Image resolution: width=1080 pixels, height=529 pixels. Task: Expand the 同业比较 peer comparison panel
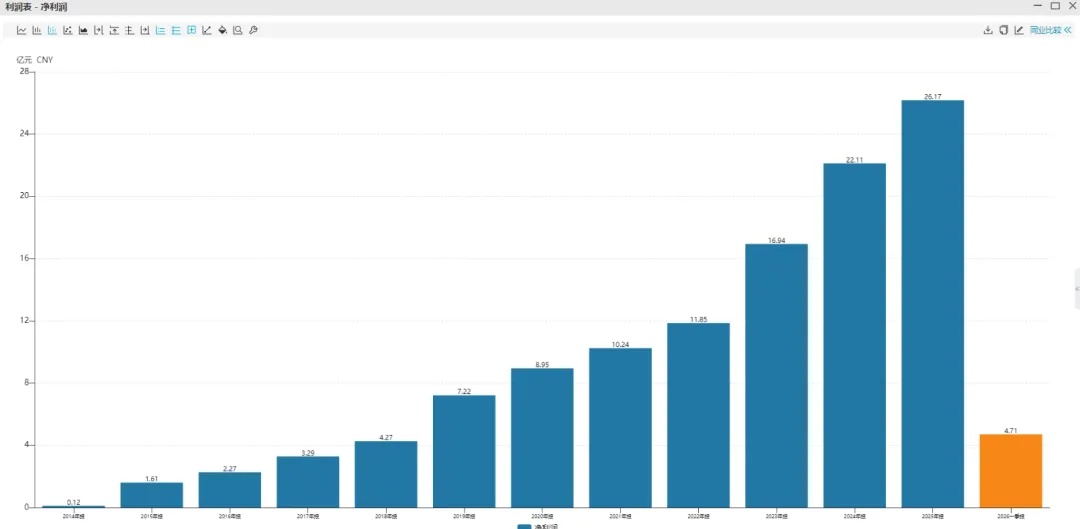pyautogui.click(x=1050, y=30)
